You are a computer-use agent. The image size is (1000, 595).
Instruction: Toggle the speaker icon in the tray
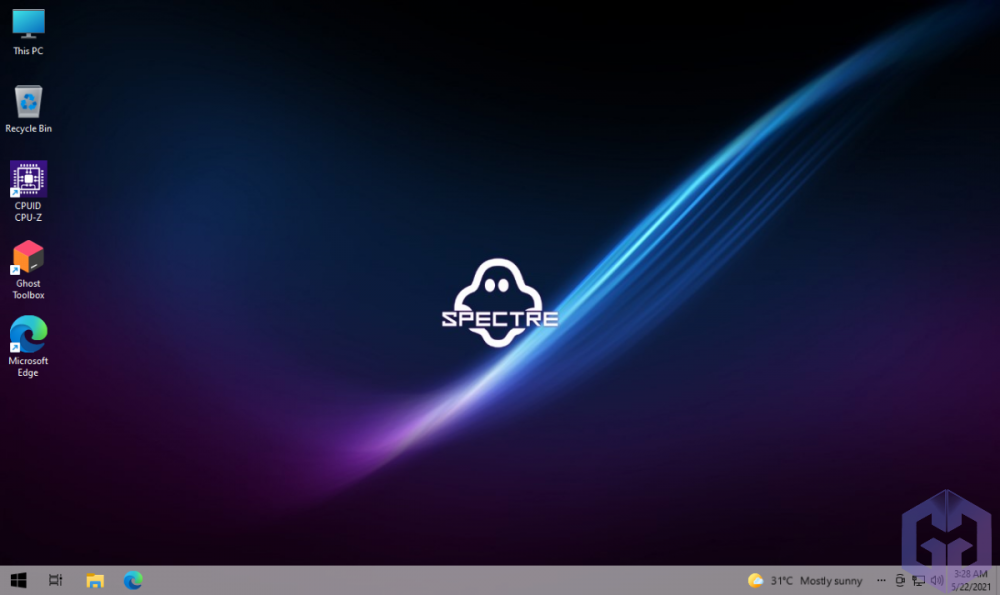tap(936, 580)
